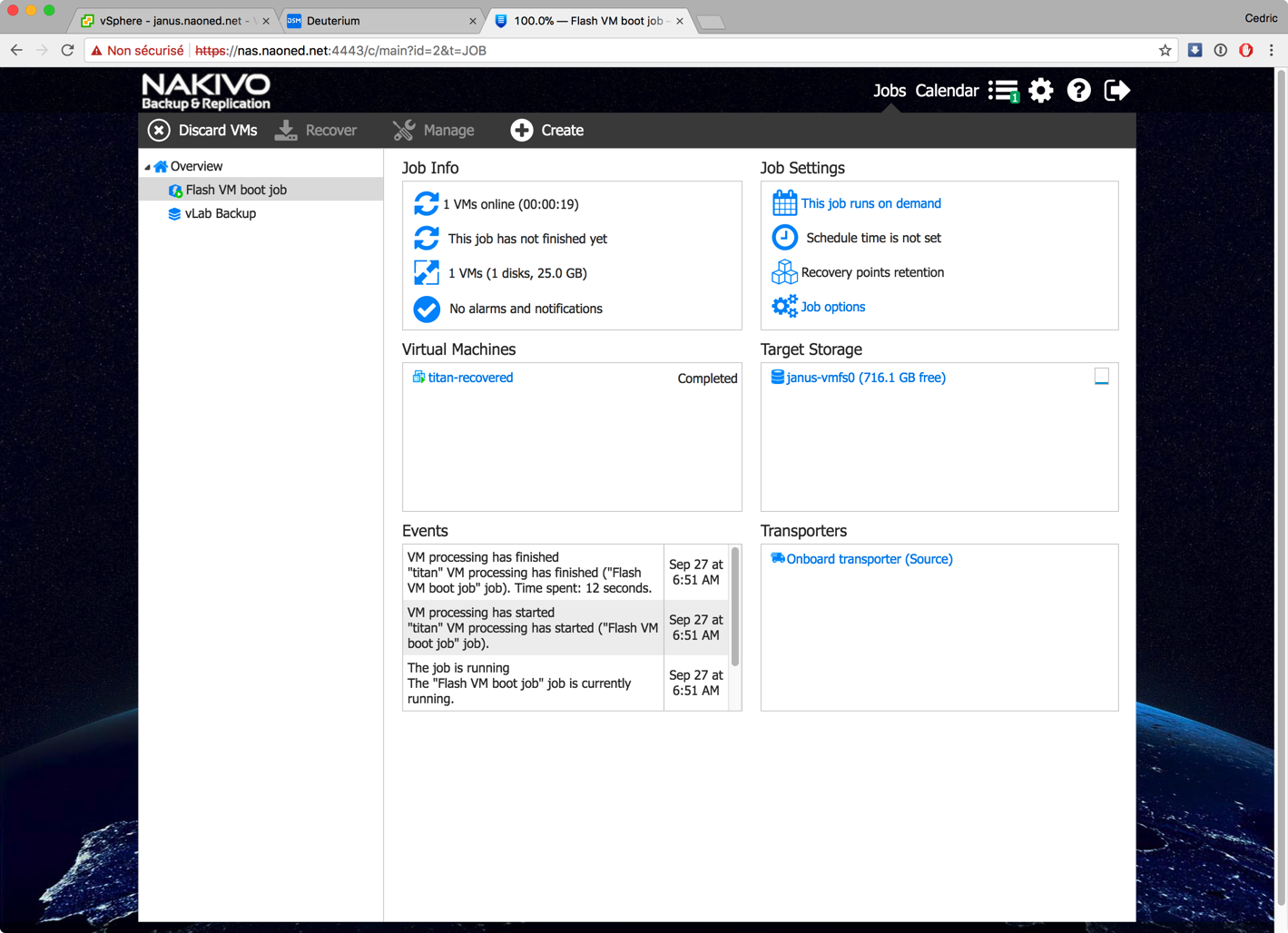Click the 'VM processing has finished' event

(533, 573)
